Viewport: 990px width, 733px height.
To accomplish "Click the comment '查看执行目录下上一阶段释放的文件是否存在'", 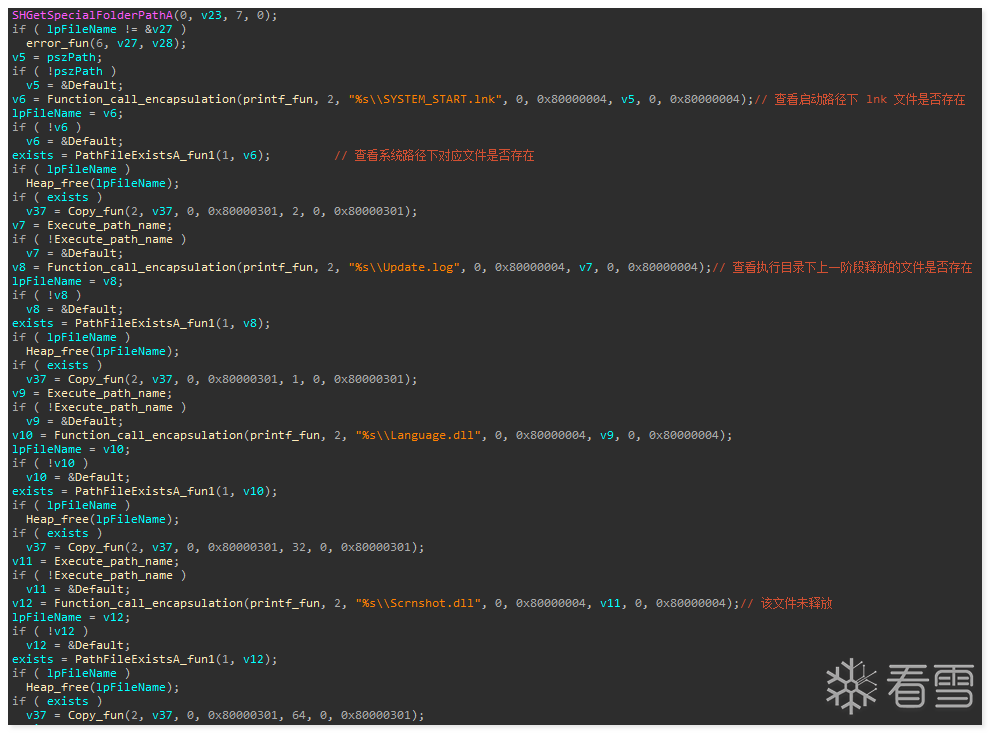I will [852, 267].
